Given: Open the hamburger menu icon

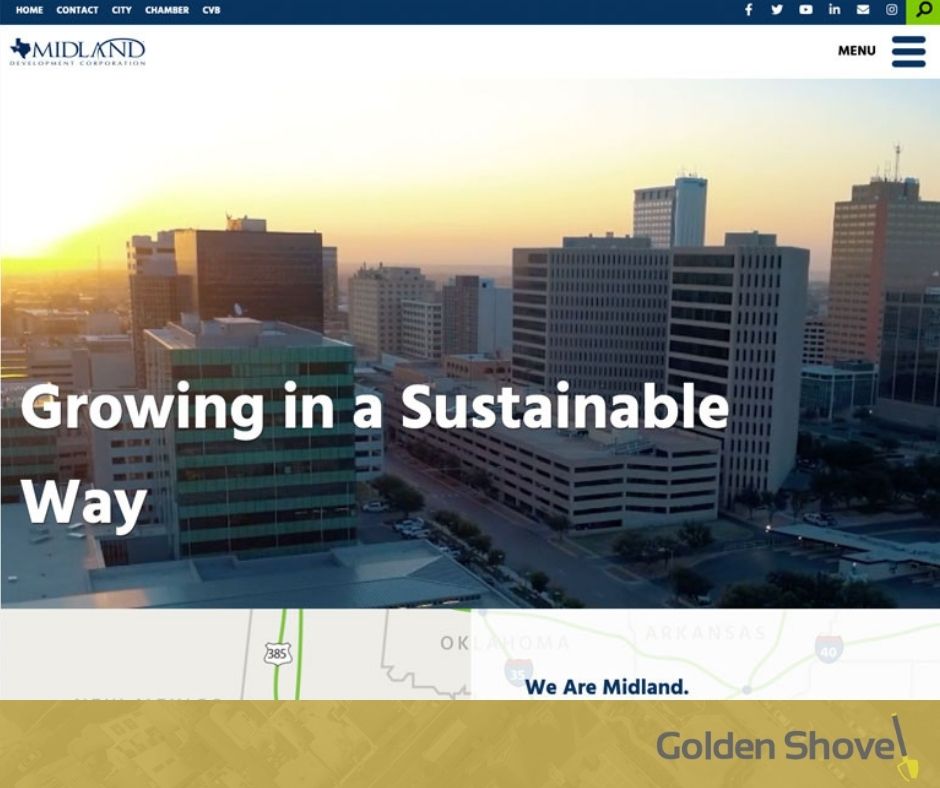Looking at the screenshot, I should coord(908,51).
